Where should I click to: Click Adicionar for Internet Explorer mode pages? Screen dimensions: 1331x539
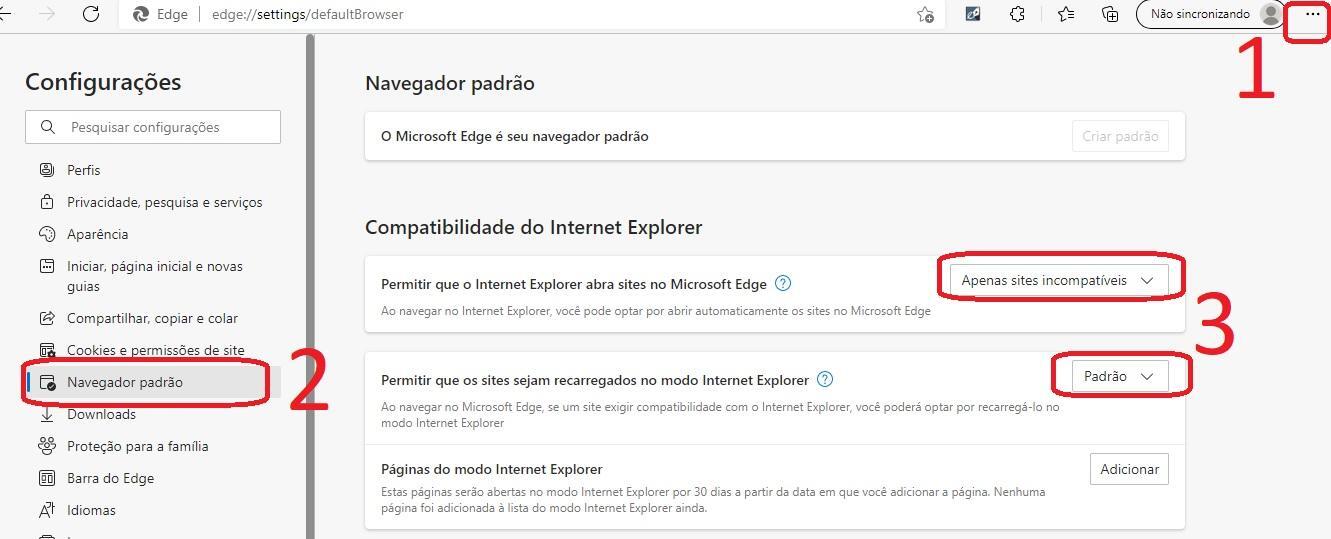coord(1129,469)
